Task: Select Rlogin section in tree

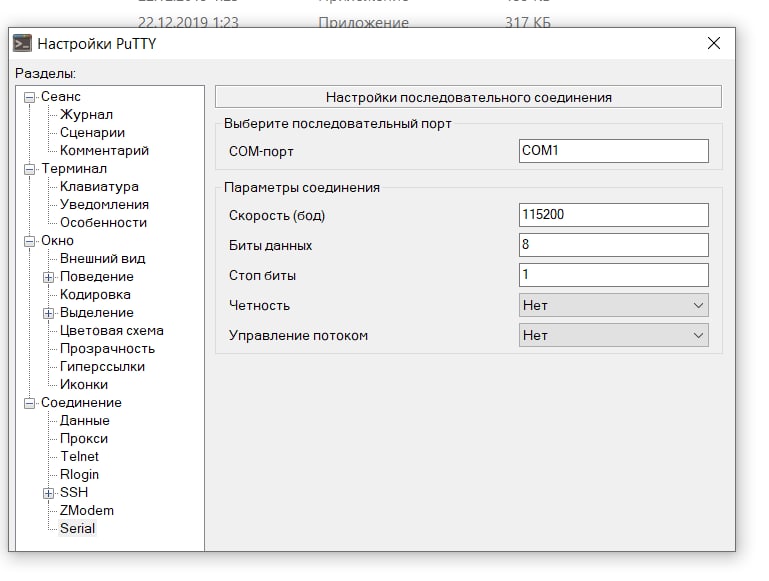Action: tap(79, 475)
